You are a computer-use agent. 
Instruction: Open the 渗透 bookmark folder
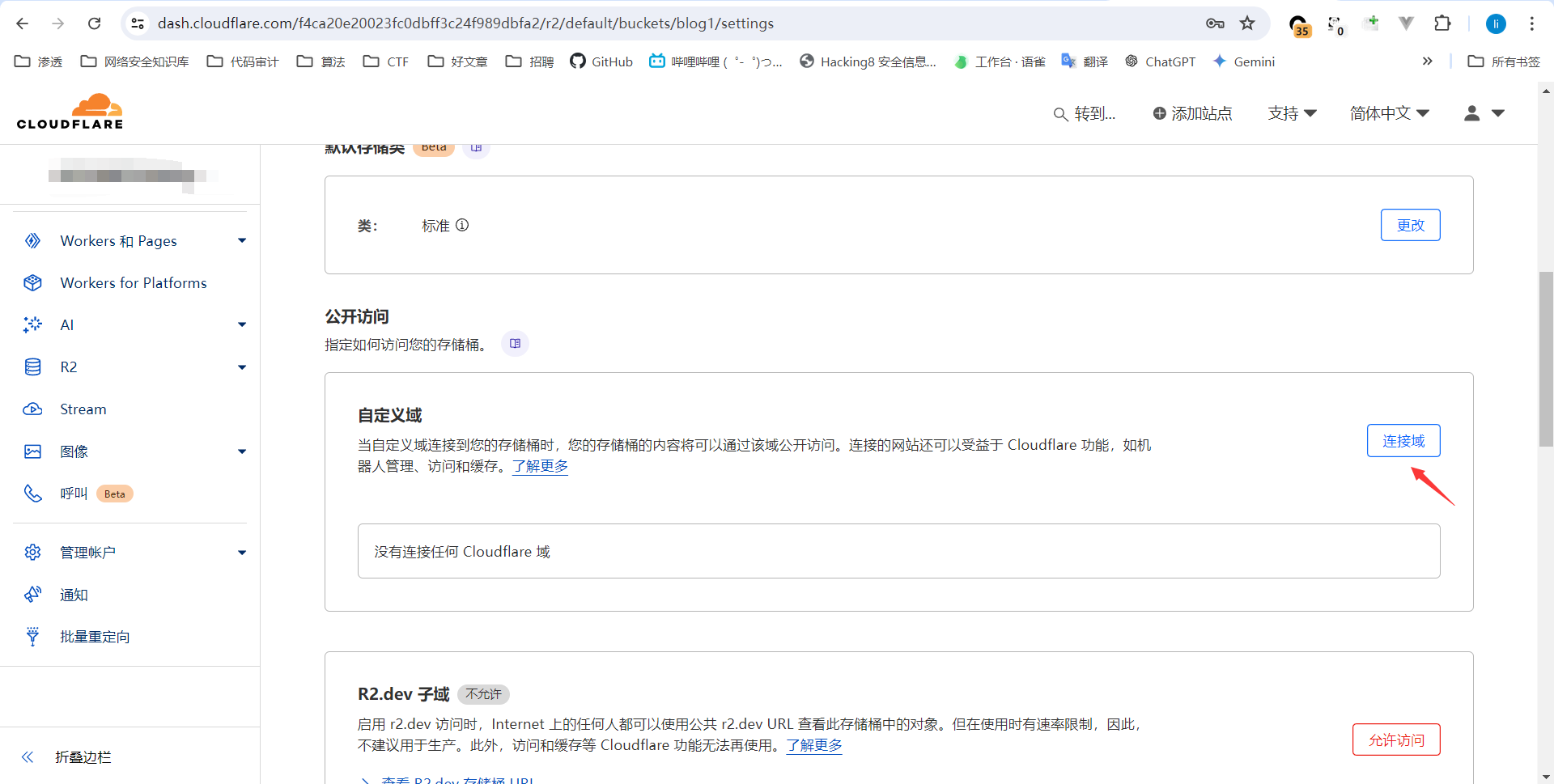pyautogui.click(x=39, y=61)
